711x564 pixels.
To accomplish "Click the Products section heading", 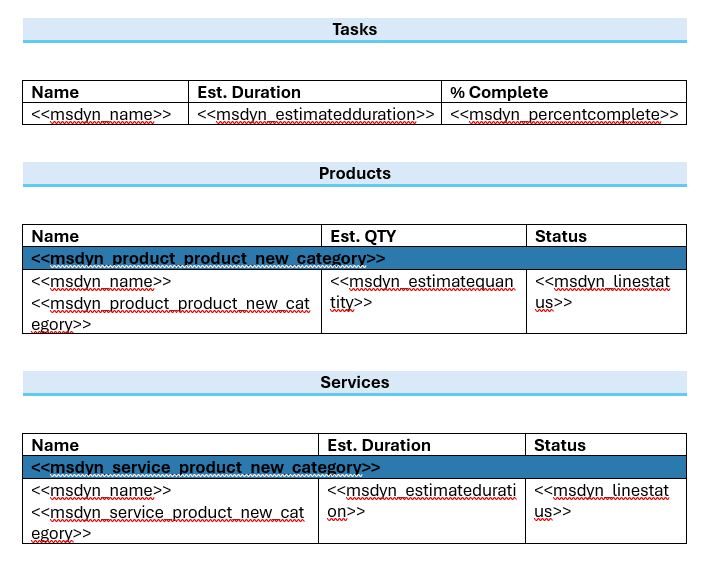I will point(355,174).
